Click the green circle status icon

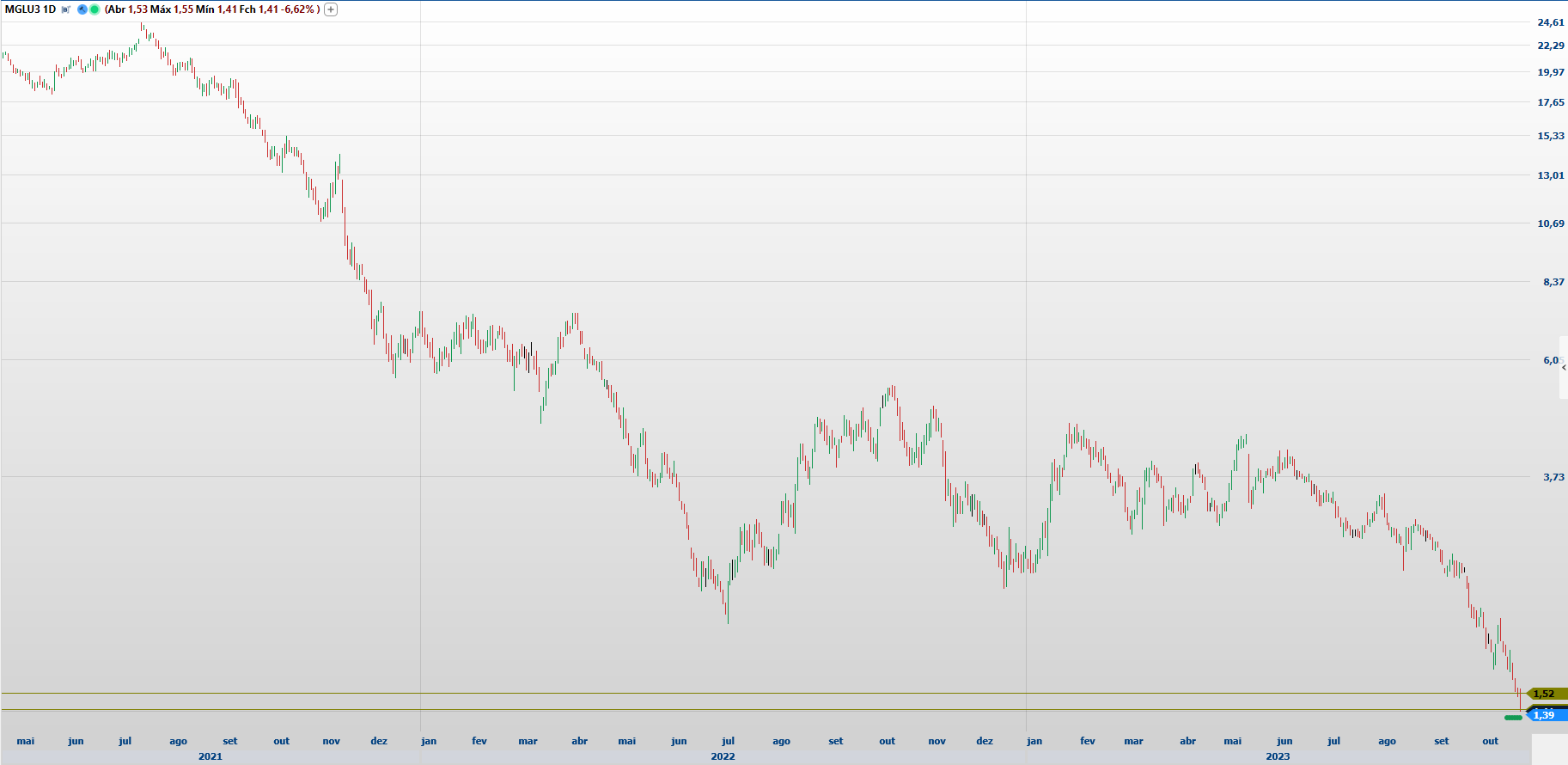tap(95, 9)
